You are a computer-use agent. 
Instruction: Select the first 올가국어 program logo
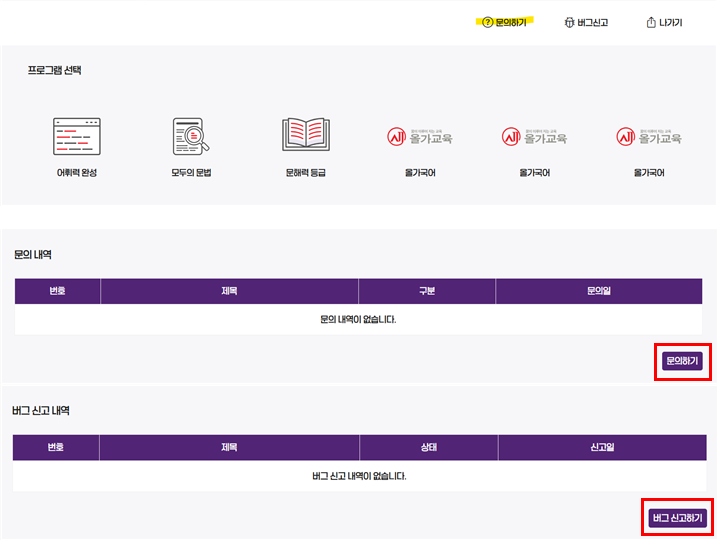pos(420,137)
